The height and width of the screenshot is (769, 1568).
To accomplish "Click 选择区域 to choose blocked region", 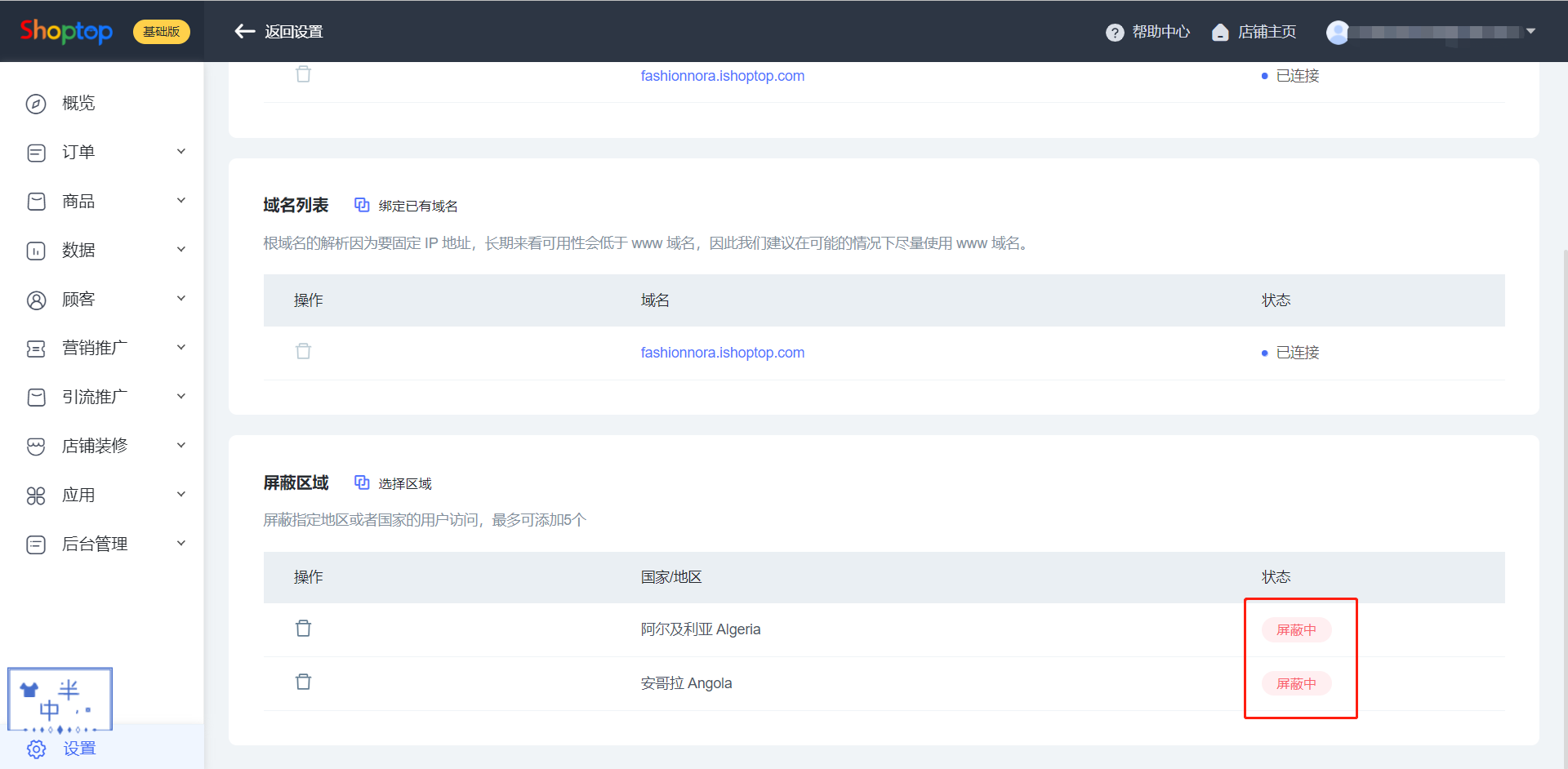I will (x=394, y=483).
